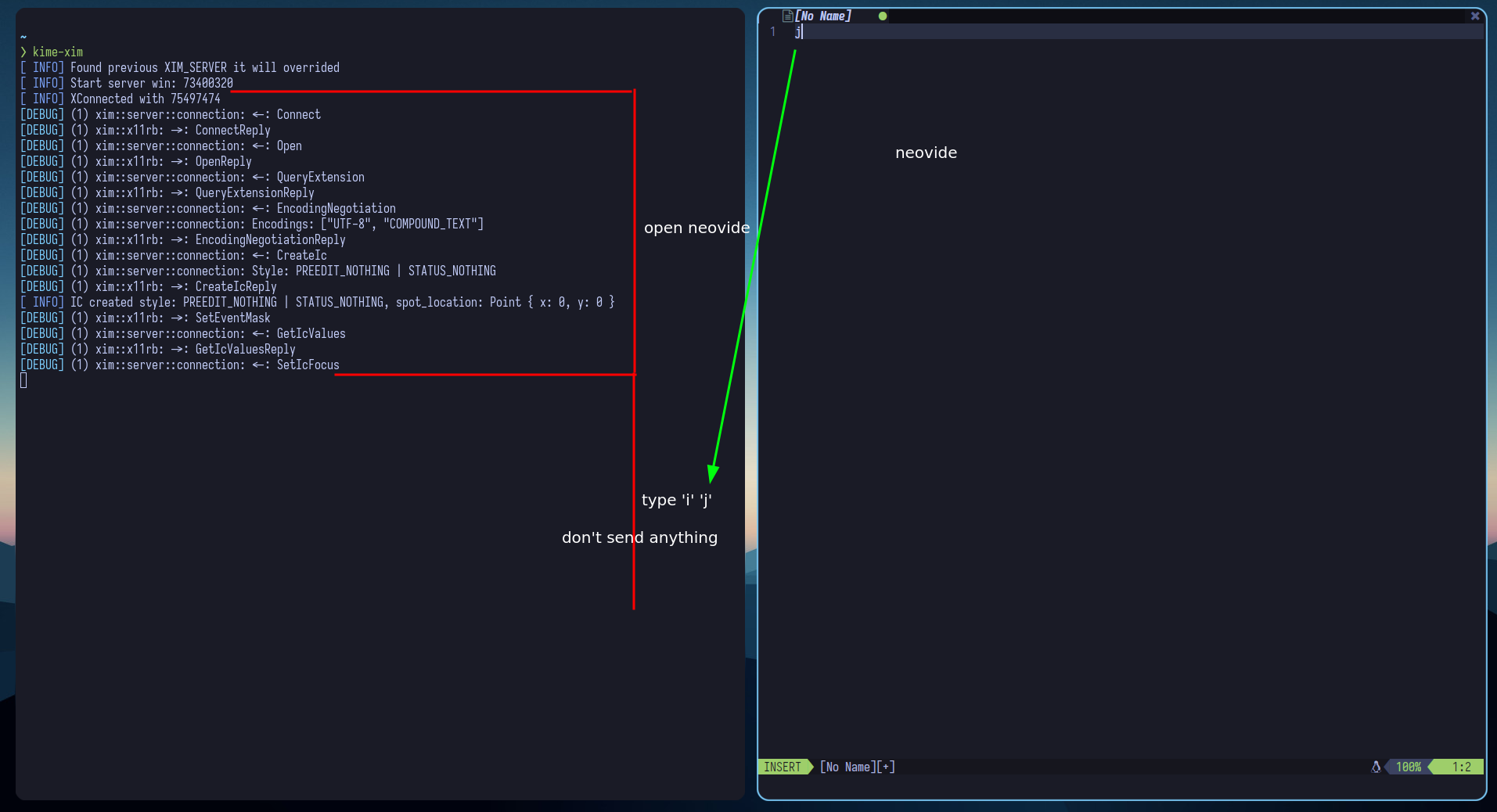Select the [No Name] tab title

click(x=824, y=16)
